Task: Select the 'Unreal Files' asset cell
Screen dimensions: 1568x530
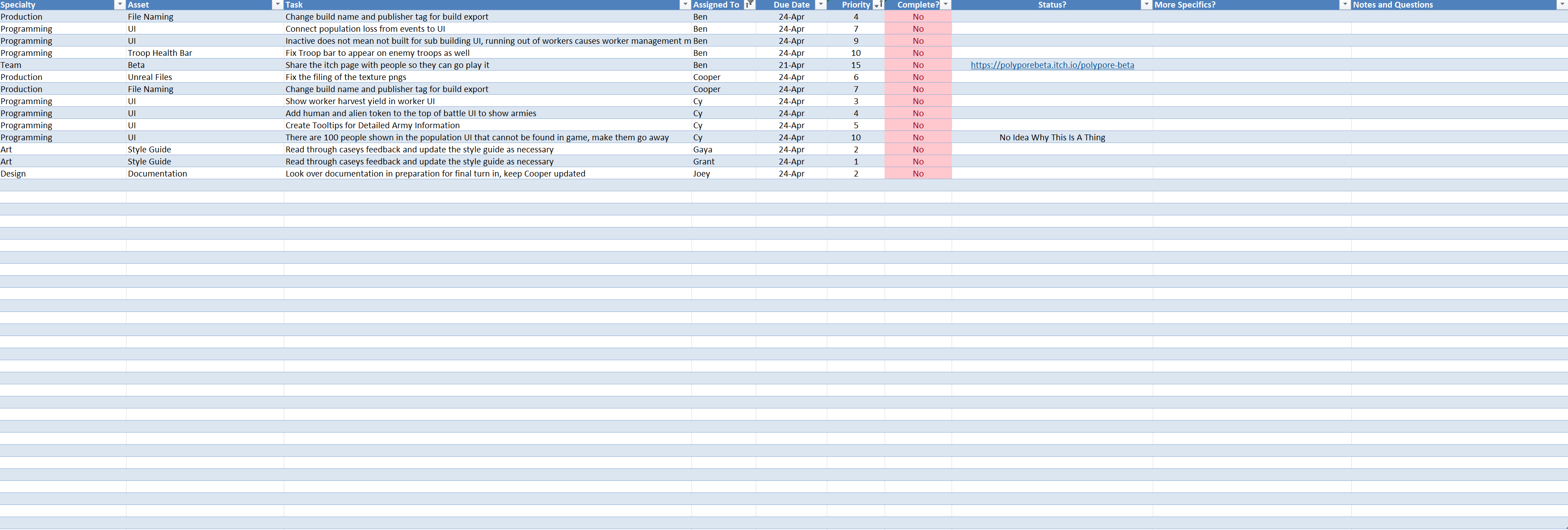Action: click(x=150, y=77)
